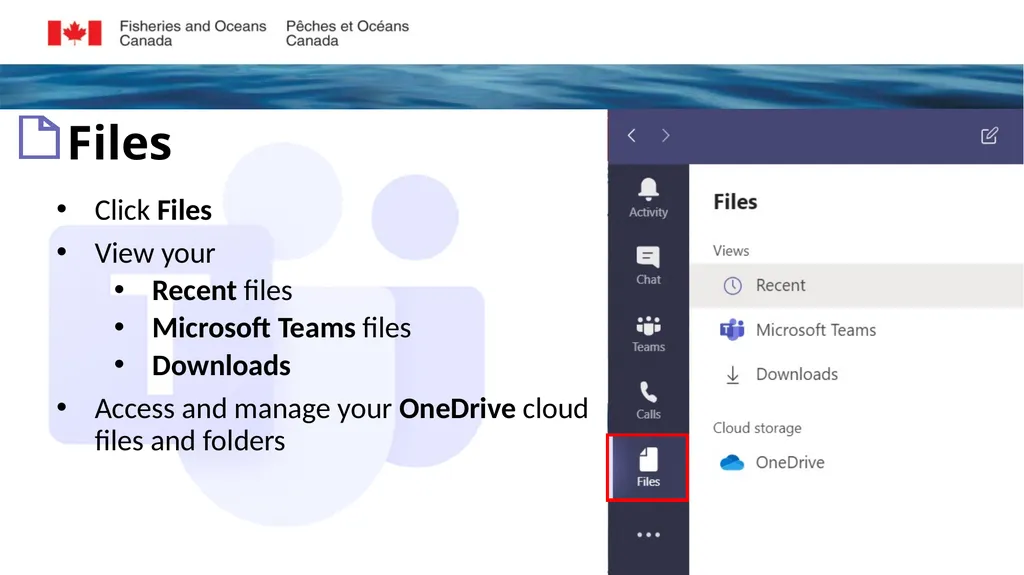This screenshot has height=575, width=1024.
Task: Open Files in the Teams sidebar
Action: coord(648,467)
